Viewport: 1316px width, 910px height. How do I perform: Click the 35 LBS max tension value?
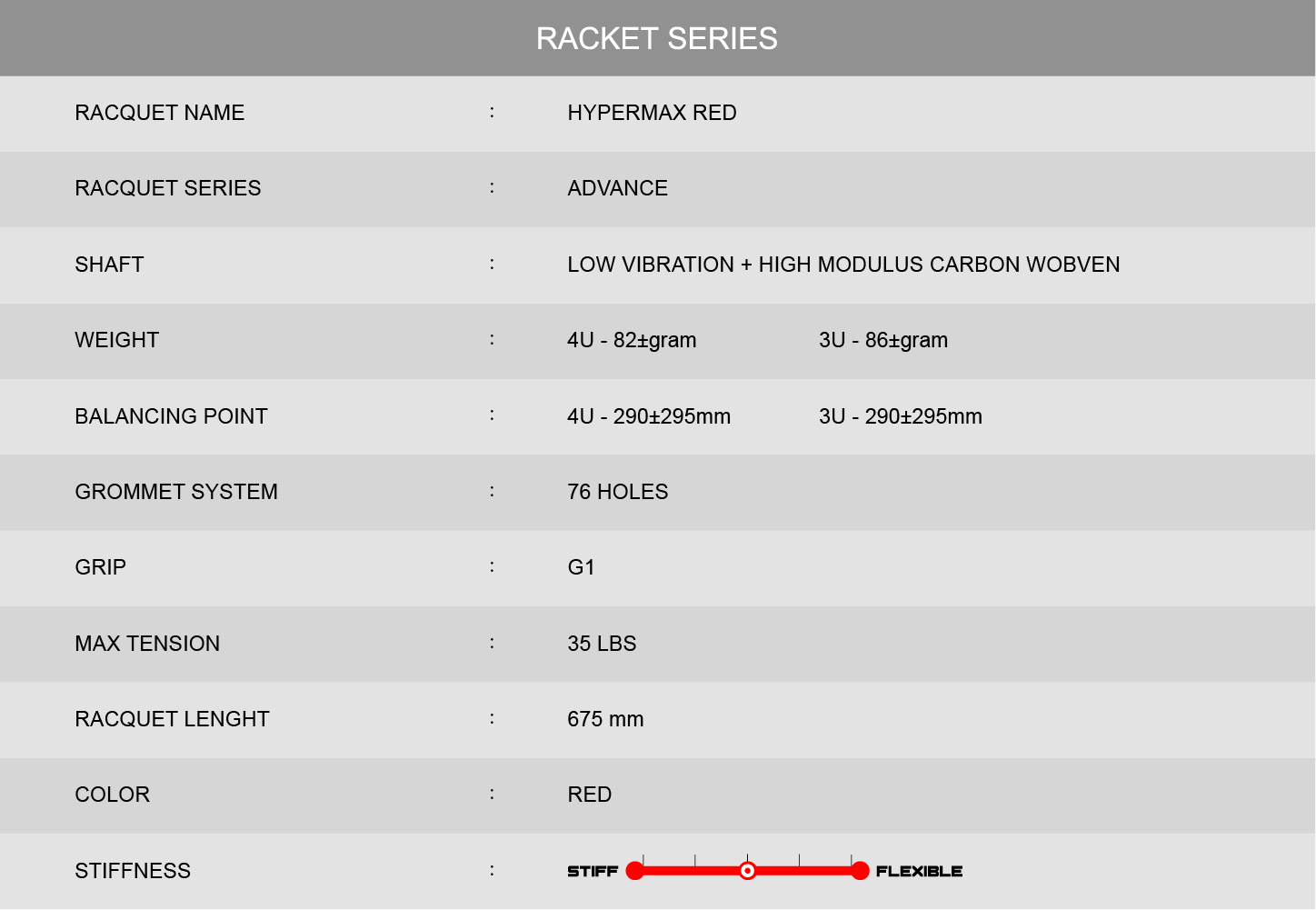[x=602, y=644]
